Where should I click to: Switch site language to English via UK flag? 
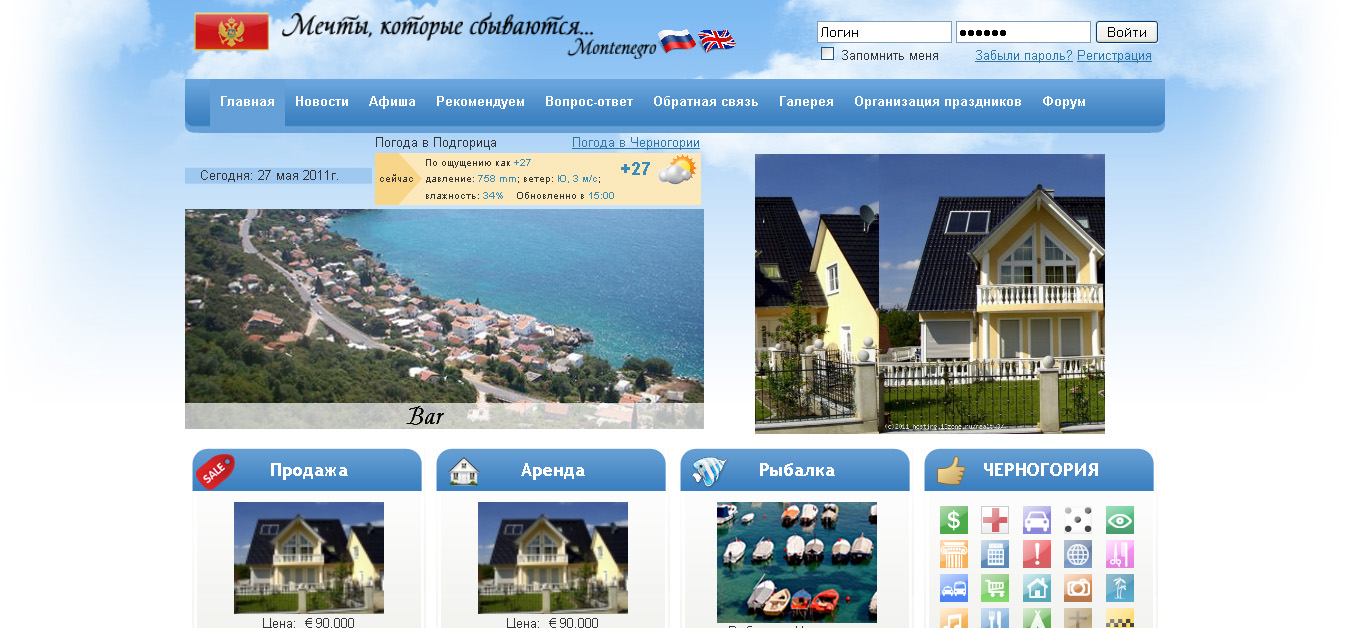pos(716,40)
